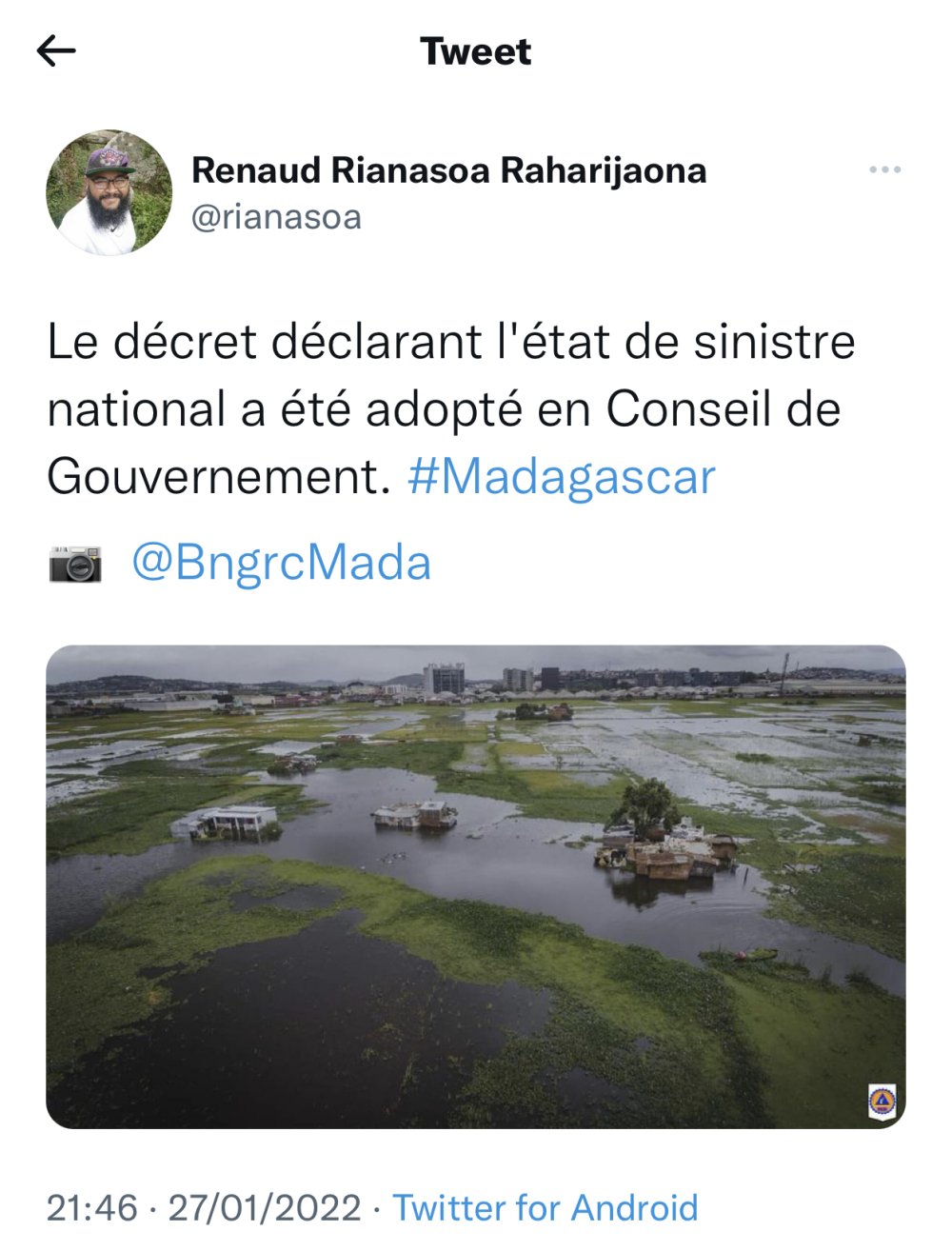Open the flooded landscape photo
Viewport: 952px width, 1251px height.
[x=476, y=887]
